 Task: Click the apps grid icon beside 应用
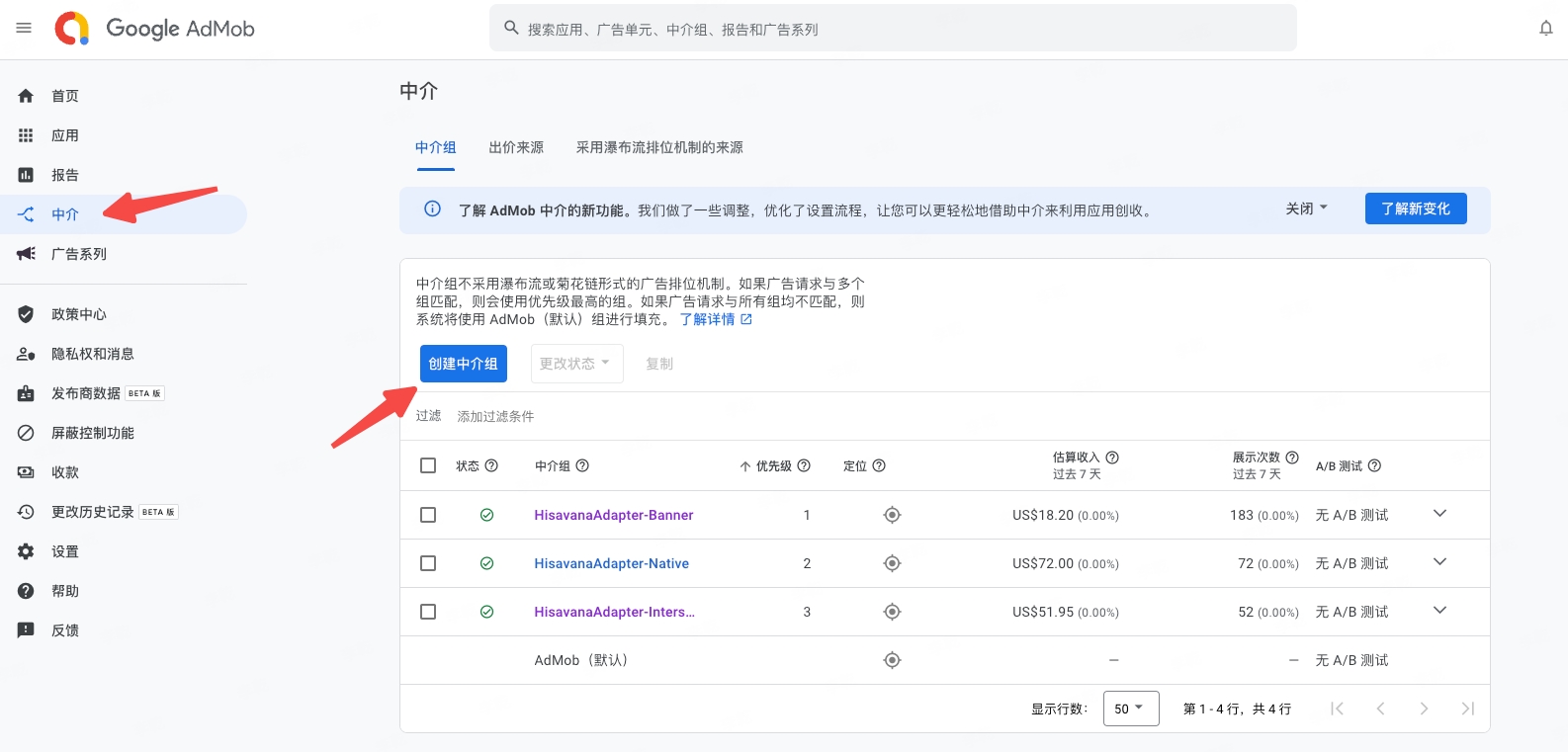[26, 135]
